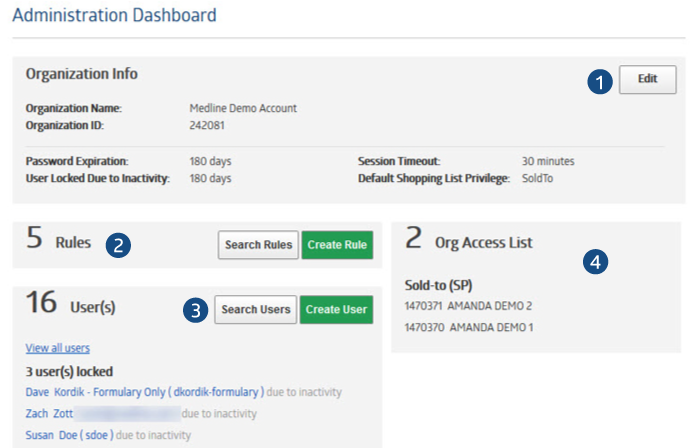Click the Medline Demo Account organization name
The height and width of the screenshot is (448, 699).
pyautogui.click(x=242, y=108)
